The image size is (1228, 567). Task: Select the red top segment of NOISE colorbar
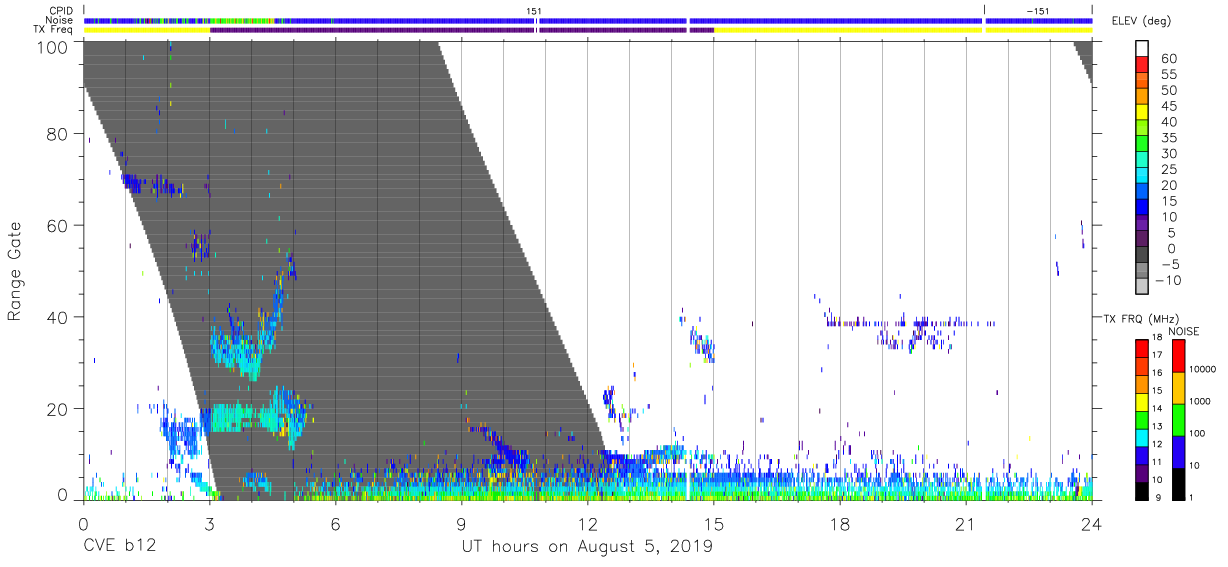coord(1179,356)
